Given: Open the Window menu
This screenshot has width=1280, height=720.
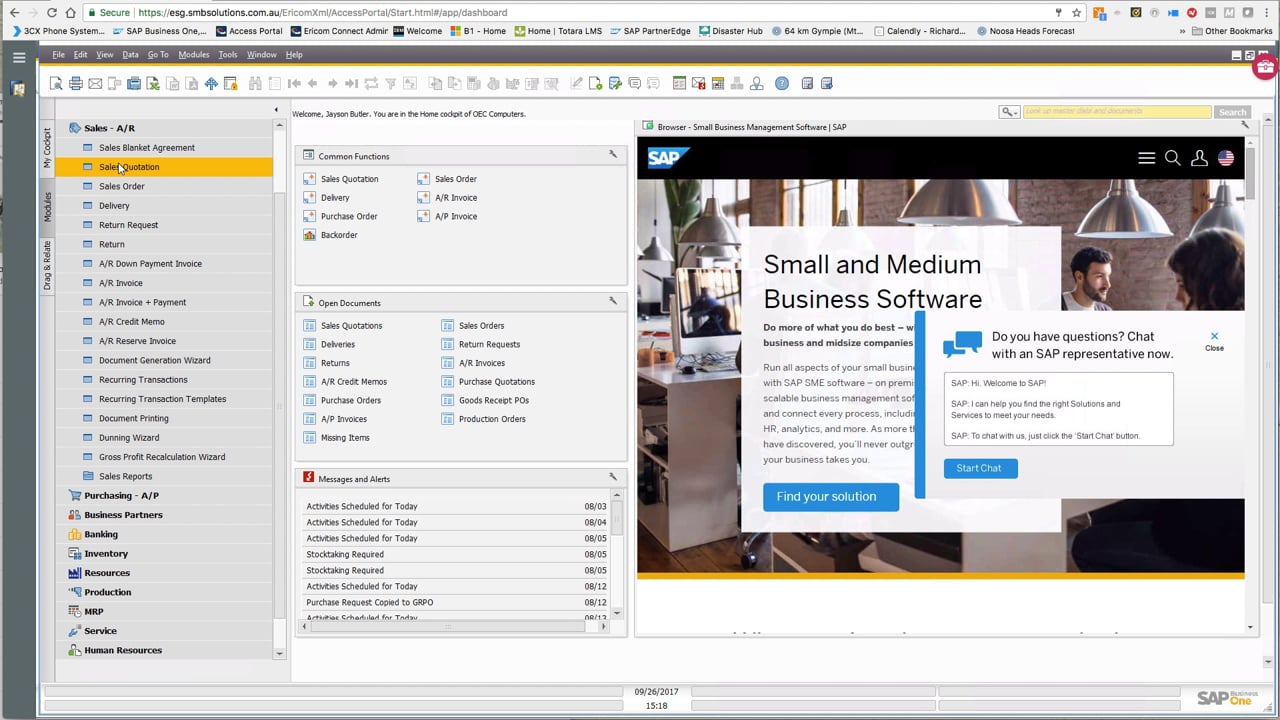Looking at the screenshot, I should coord(261,55).
